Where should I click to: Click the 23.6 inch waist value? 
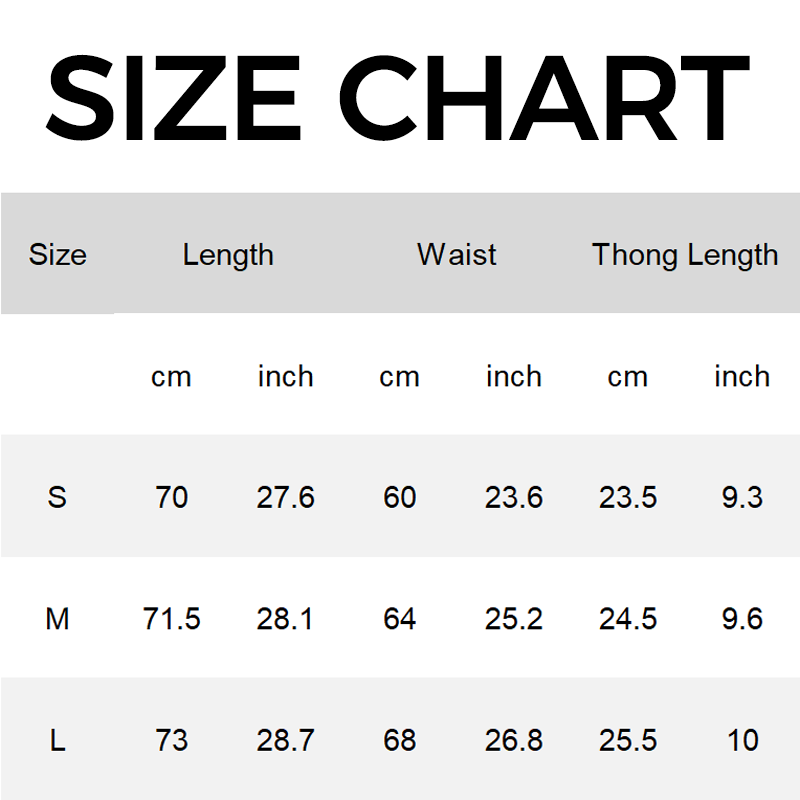[514, 497]
